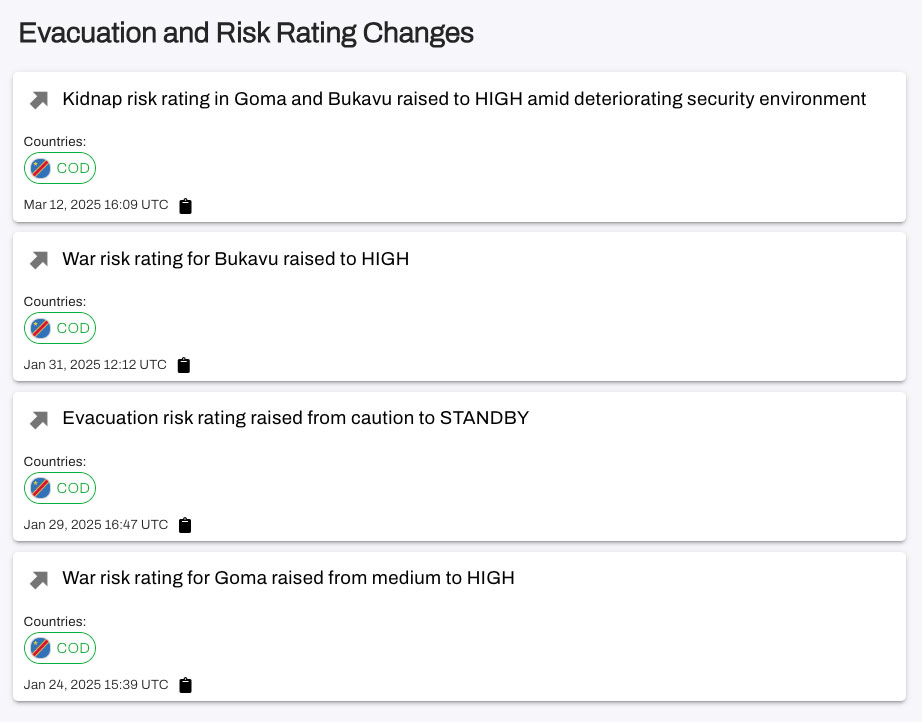Click the arrow icon beside the Evacuation risk rating entry
Image resolution: width=922 pixels, height=722 pixels.
39,420
